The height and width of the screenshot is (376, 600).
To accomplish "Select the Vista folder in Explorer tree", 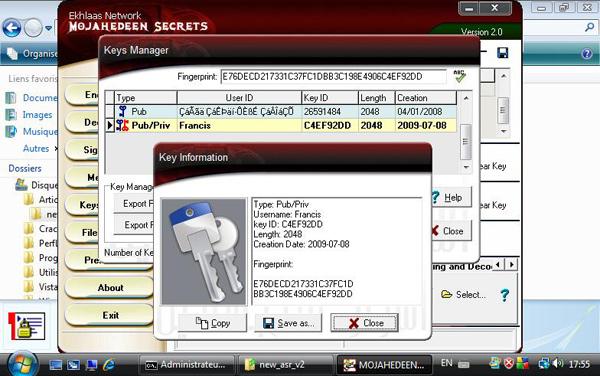I will [41, 287].
